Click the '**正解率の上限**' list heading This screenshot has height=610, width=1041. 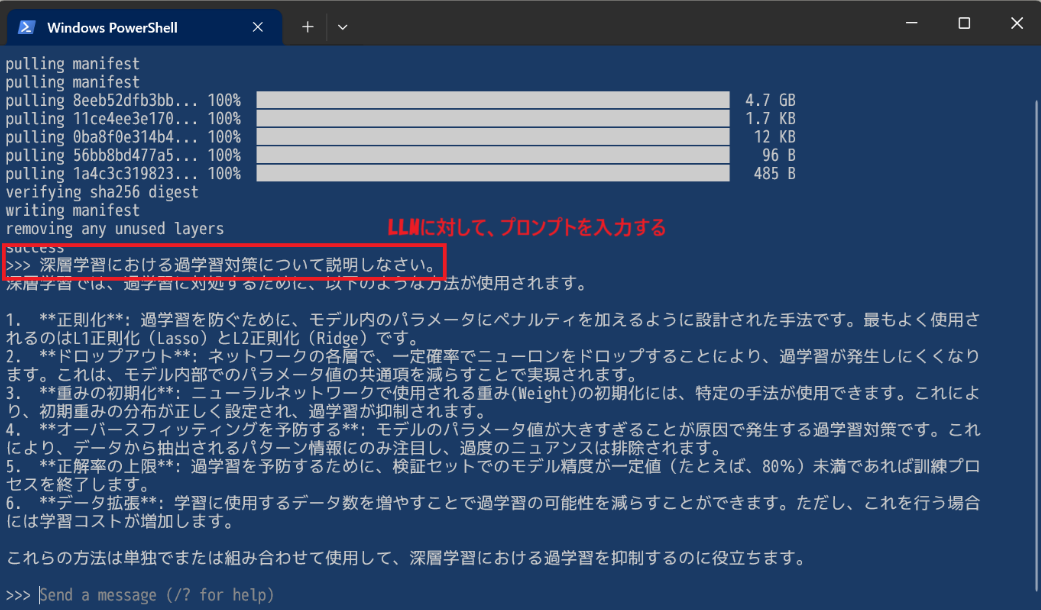[x=106, y=466]
